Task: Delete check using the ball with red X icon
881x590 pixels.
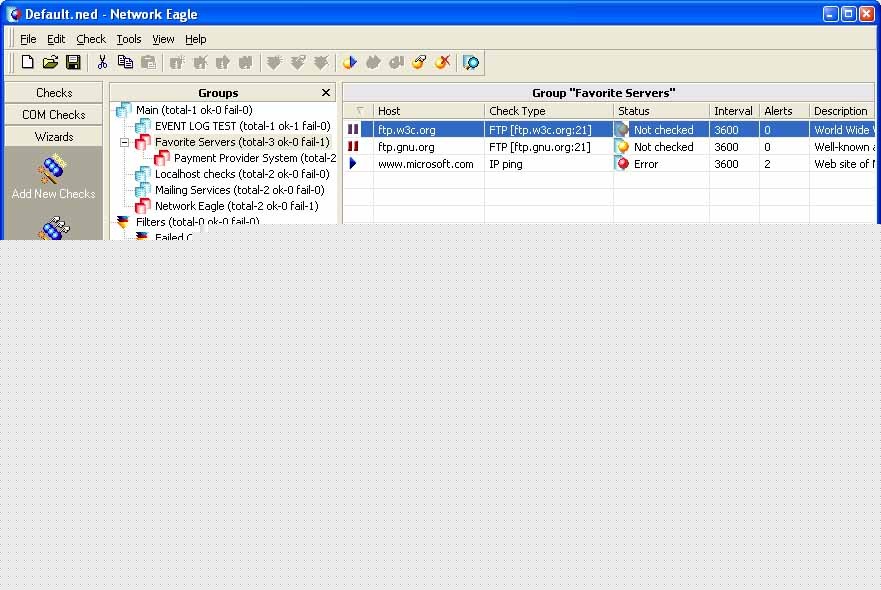Action: click(442, 62)
